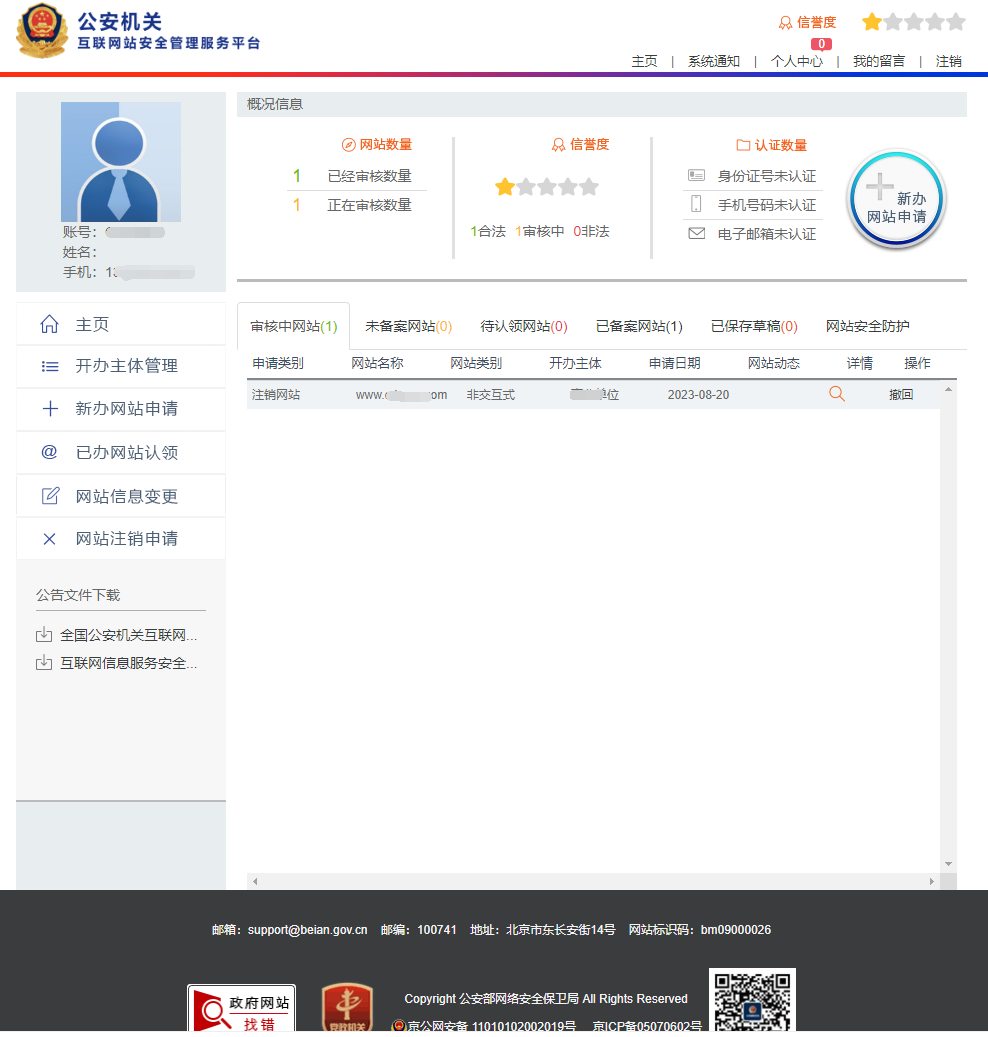Click the user avatar picture
This screenshot has height=1037, width=988.
pos(121,162)
